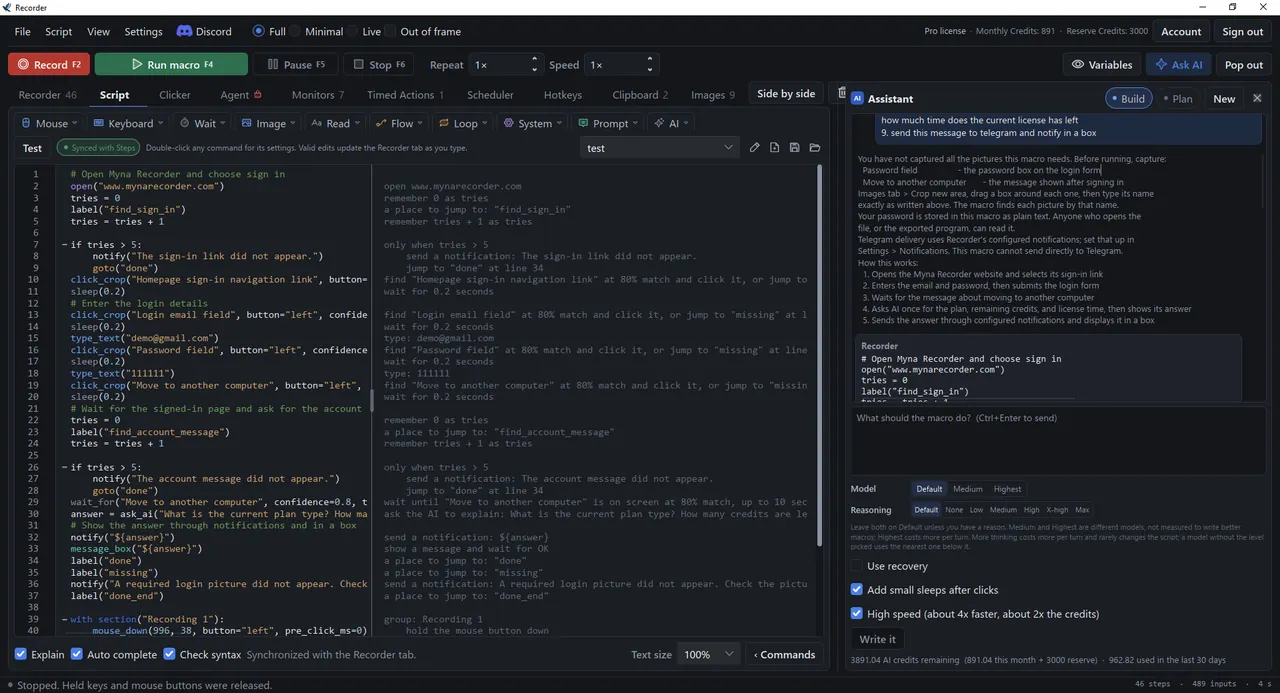This screenshot has width=1280, height=693.
Task: Select the Live view radio button
Action: (364, 31)
